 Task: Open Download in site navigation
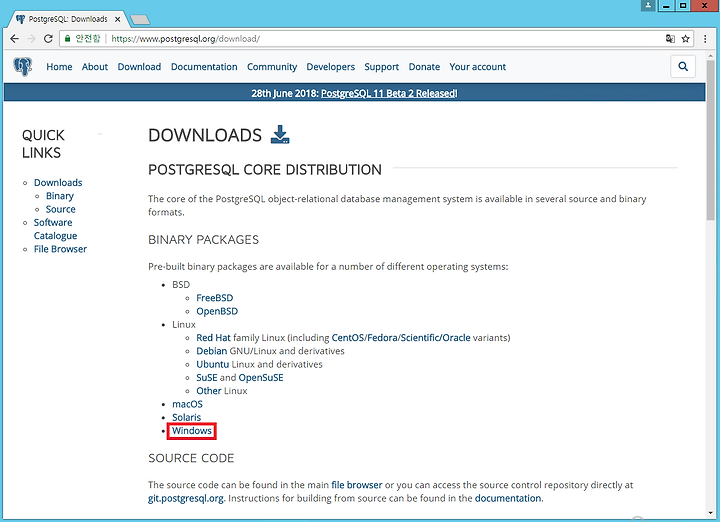(x=139, y=67)
